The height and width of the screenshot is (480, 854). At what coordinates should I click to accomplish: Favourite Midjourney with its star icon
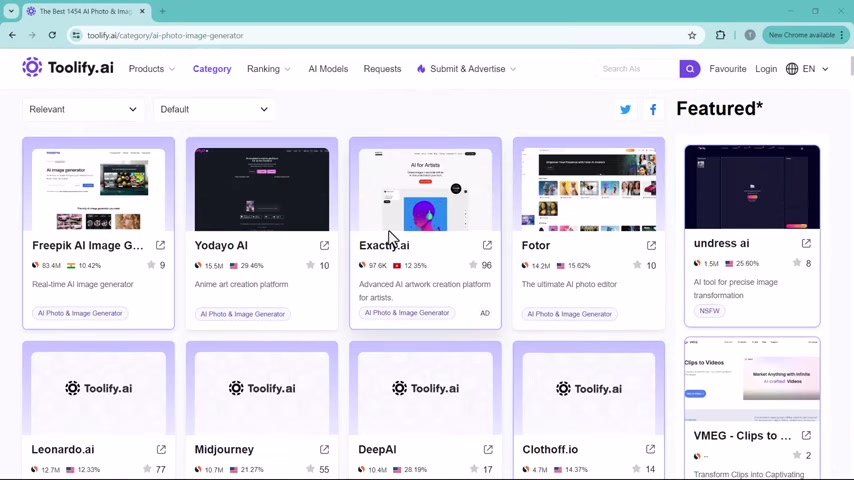[x=310, y=469]
